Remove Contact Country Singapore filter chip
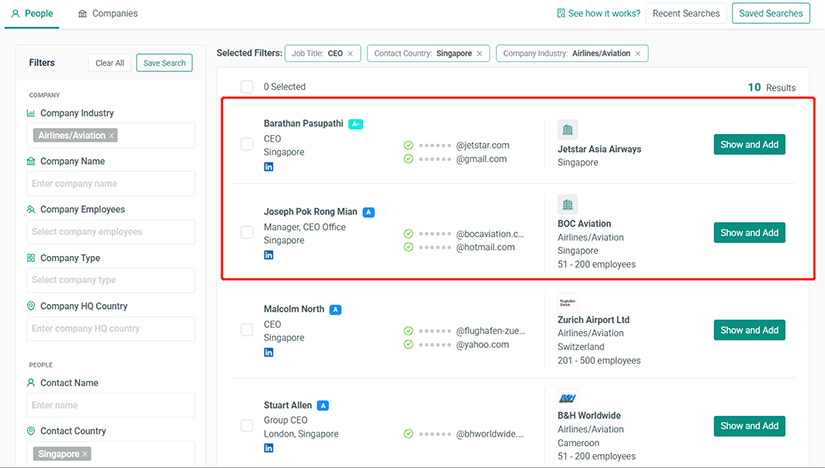The height and width of the screenshot is (468, 825). pos(479,53)
